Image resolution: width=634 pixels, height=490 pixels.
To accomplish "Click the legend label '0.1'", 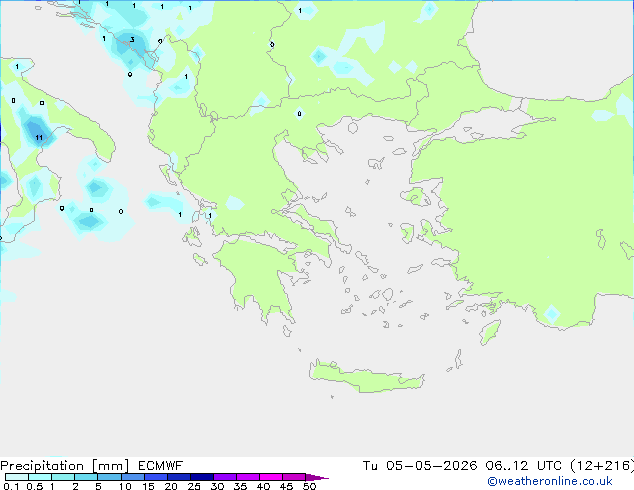I will tap(11, 486).
